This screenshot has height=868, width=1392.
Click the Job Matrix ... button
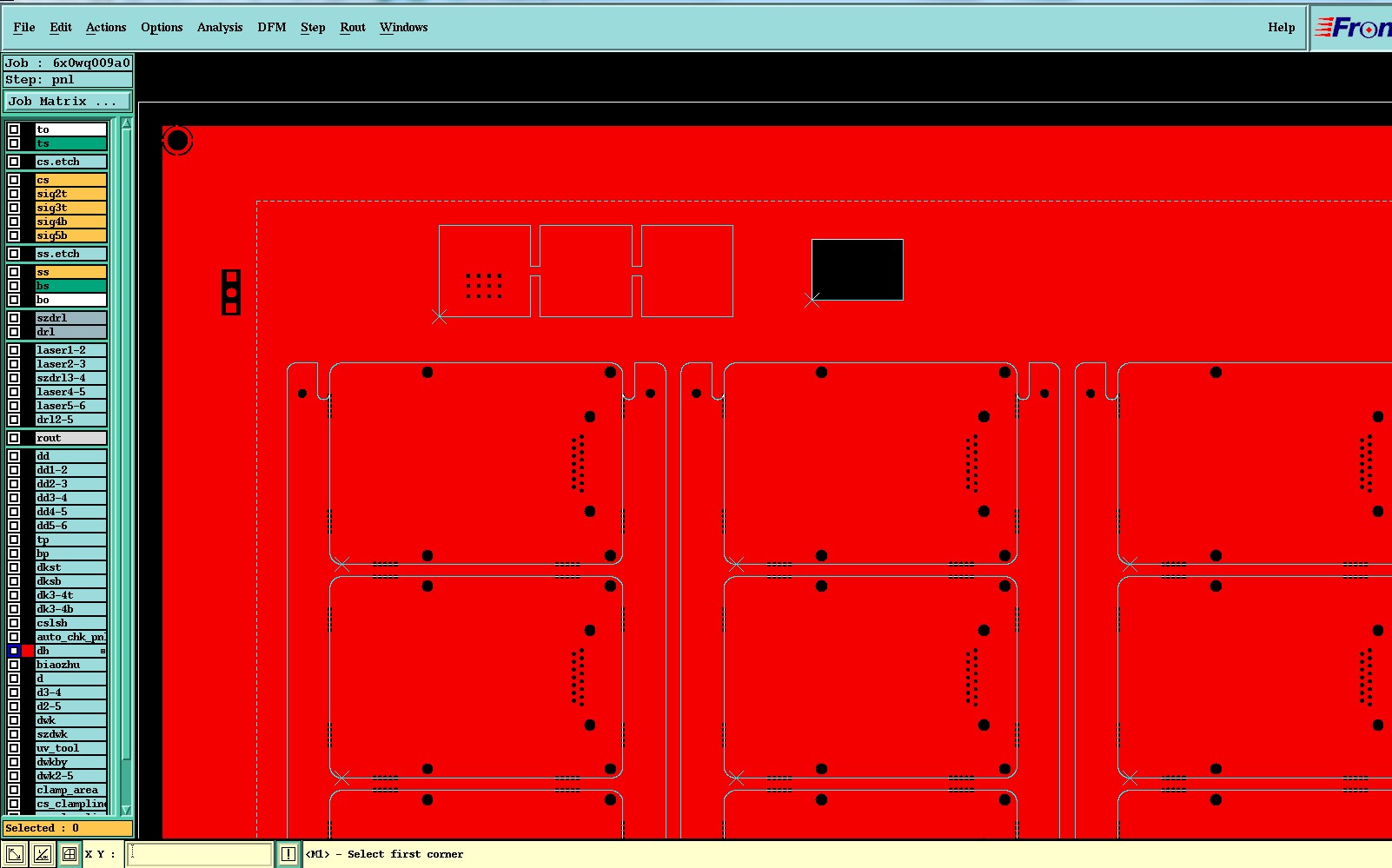68,102
